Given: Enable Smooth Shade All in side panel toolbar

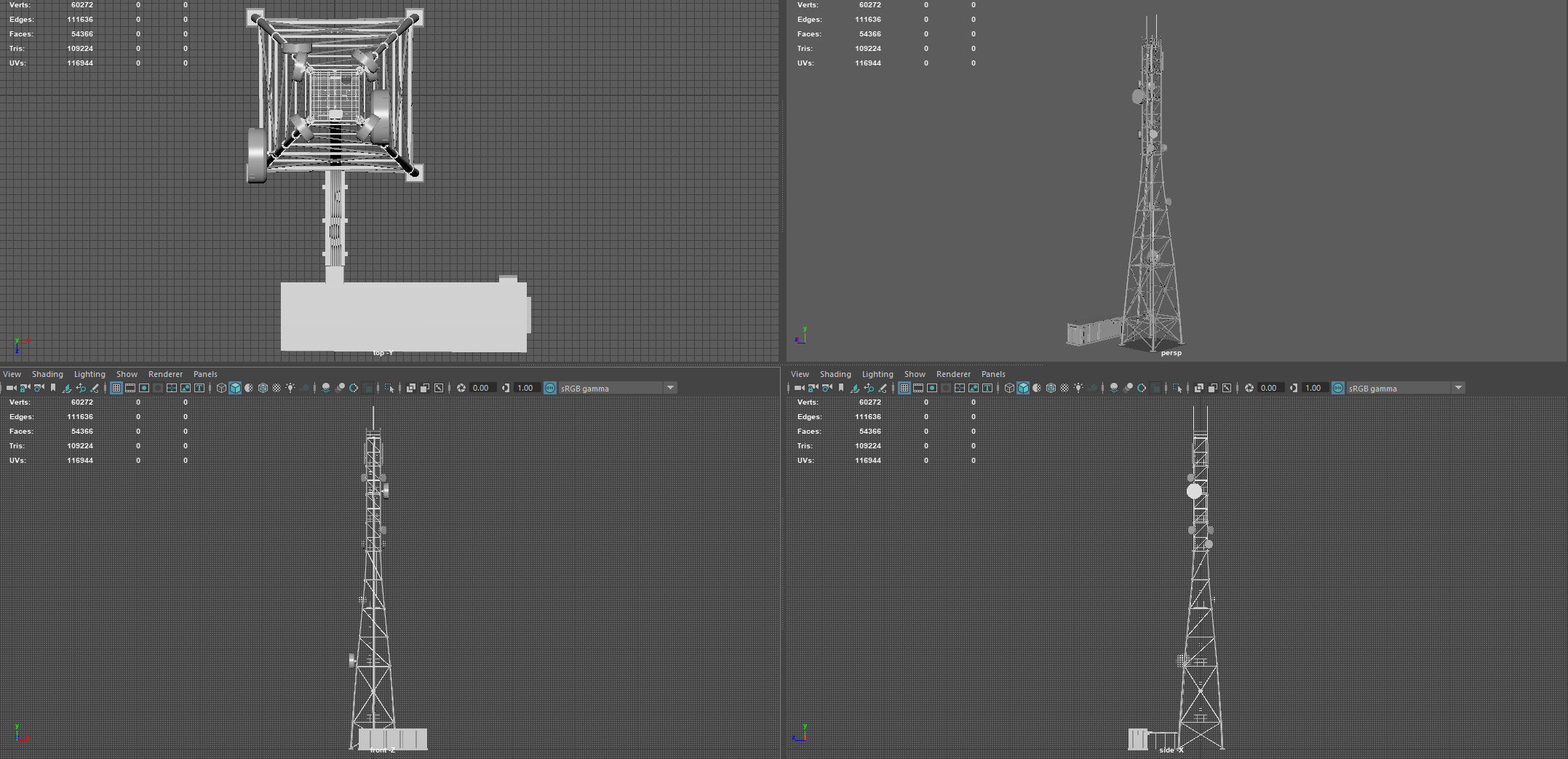Looking at the screenshot, I should click(1023, 388).
